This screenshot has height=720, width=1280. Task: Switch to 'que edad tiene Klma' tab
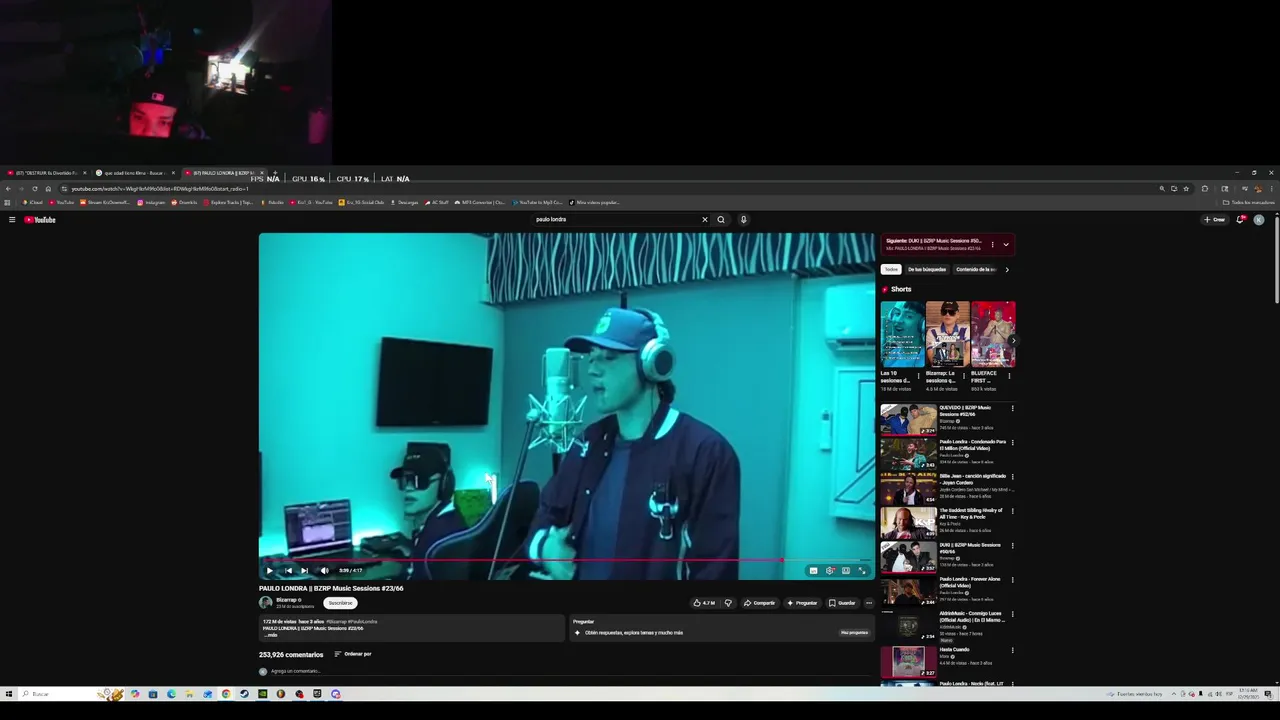[x=132, y=173]
